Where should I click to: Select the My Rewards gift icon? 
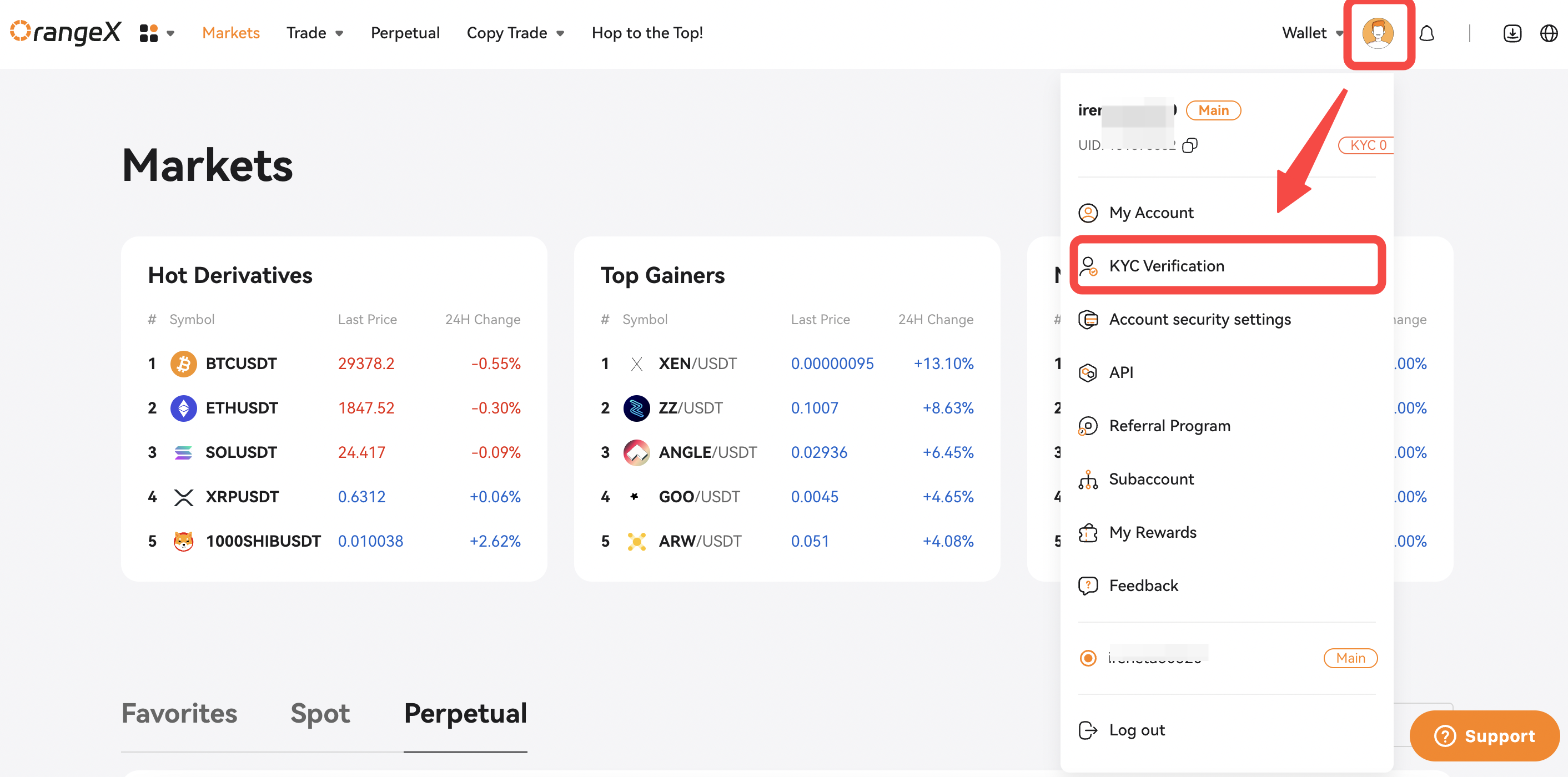point(1088,533)
